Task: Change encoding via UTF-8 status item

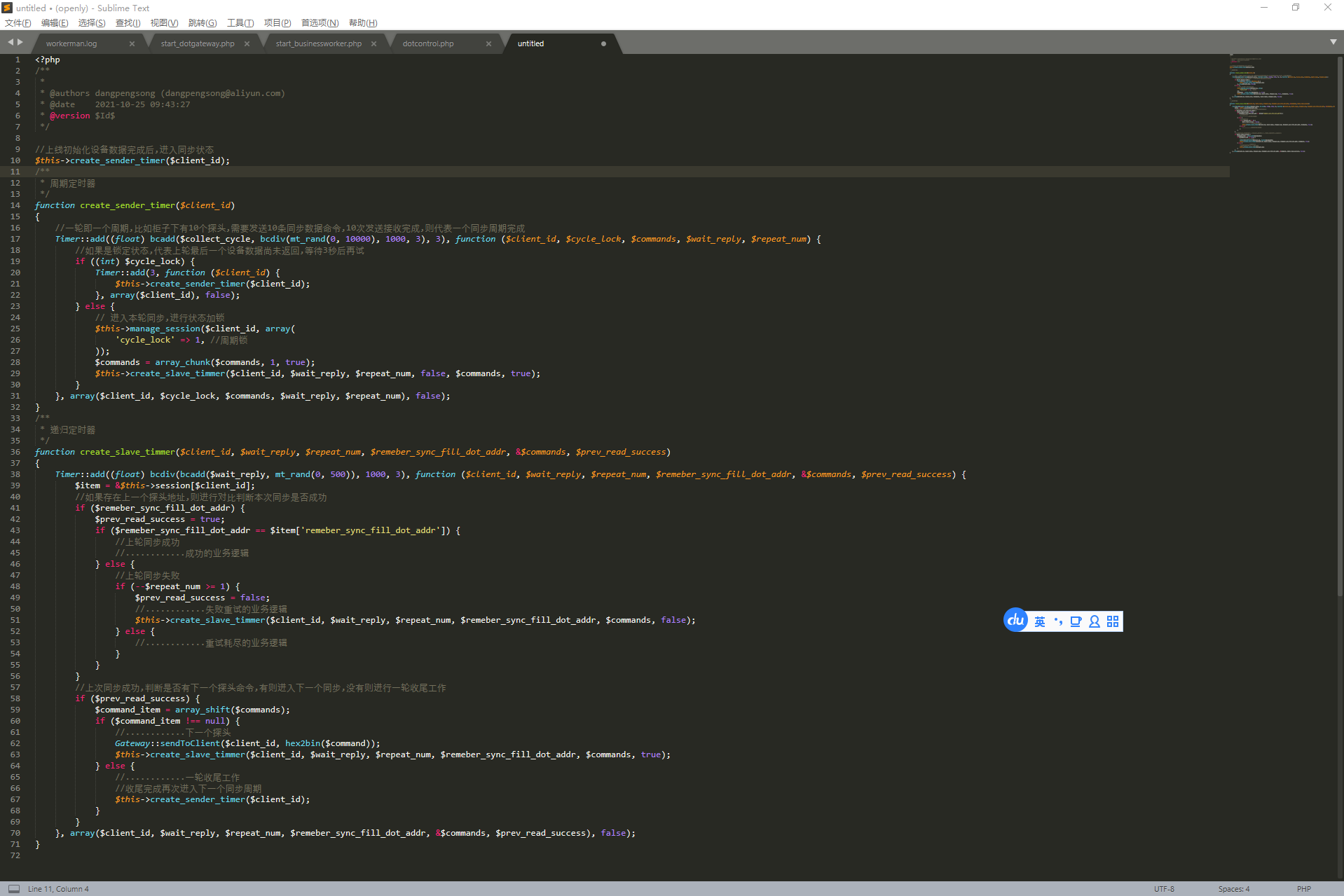Action: tap(1164, 889)
